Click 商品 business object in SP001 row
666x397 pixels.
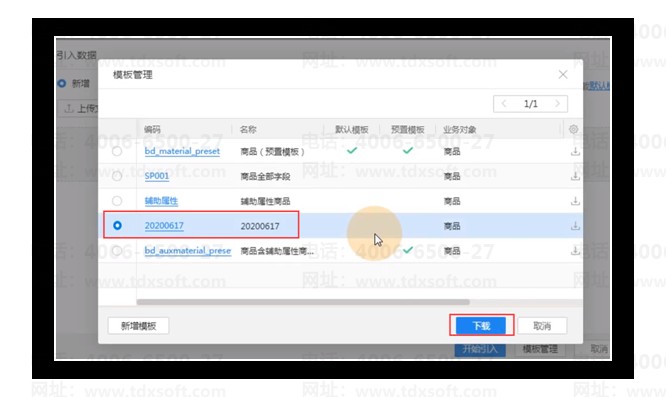pos(452,176)
